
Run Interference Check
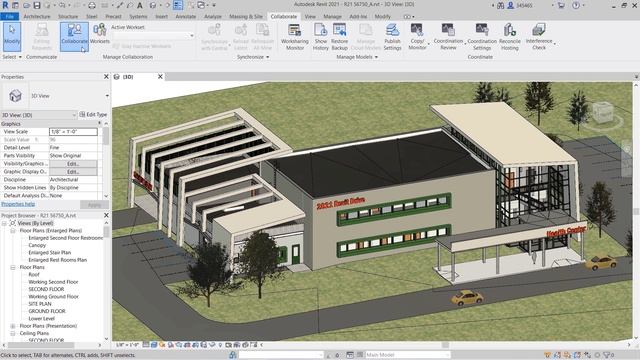539,37
